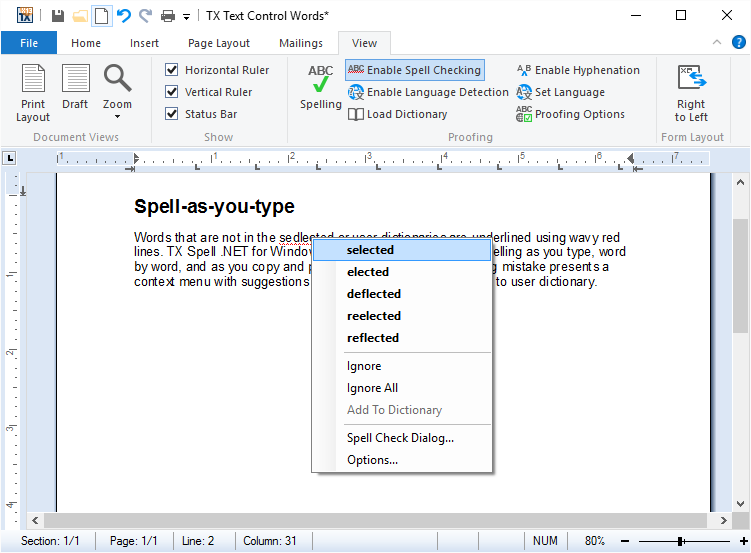Screen dimensions: 751x553
Task: Collapse the ribbon using the chevron
Action: click(716, 43)
